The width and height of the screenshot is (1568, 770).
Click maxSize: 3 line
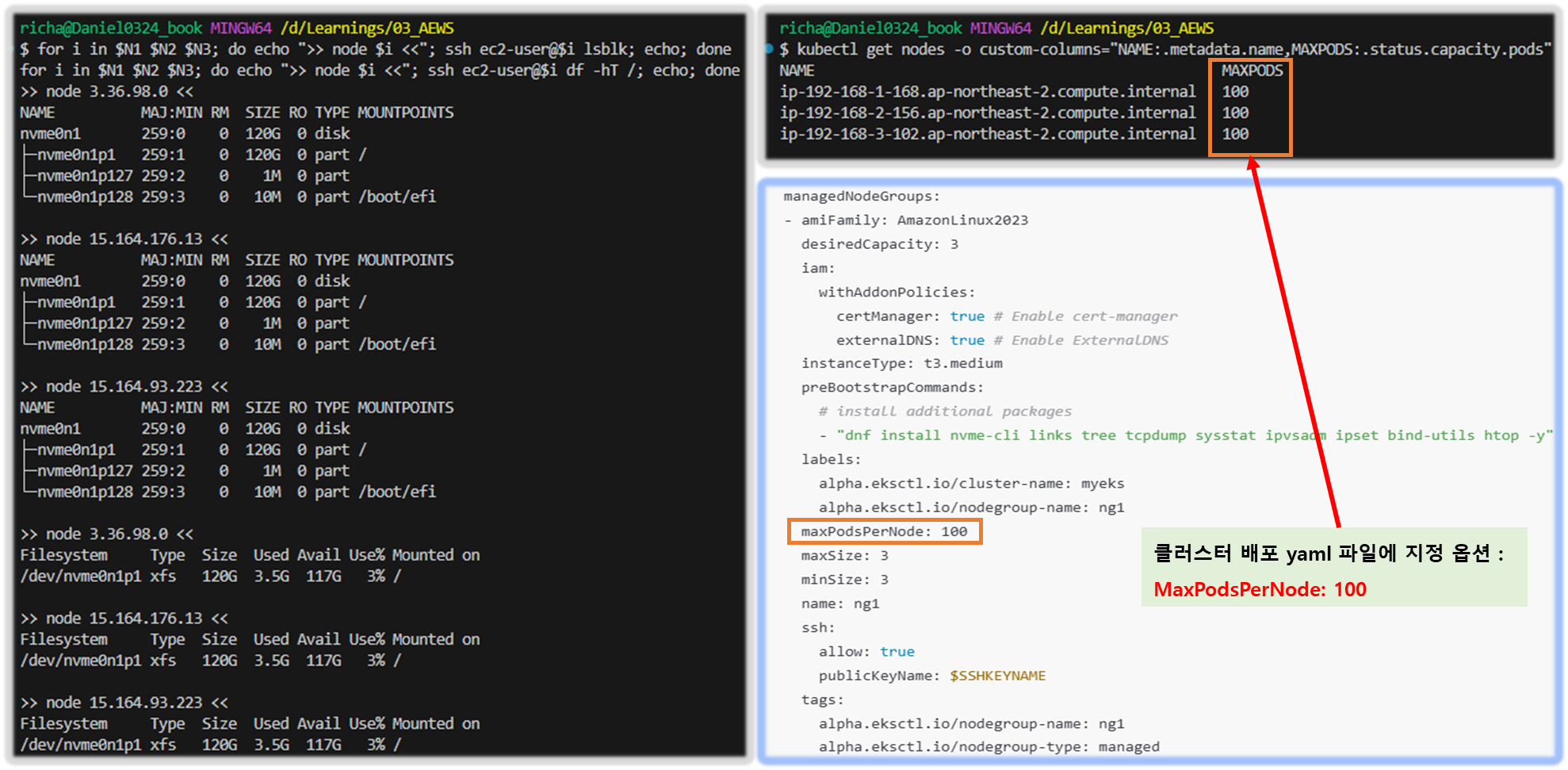pos(844,555)
